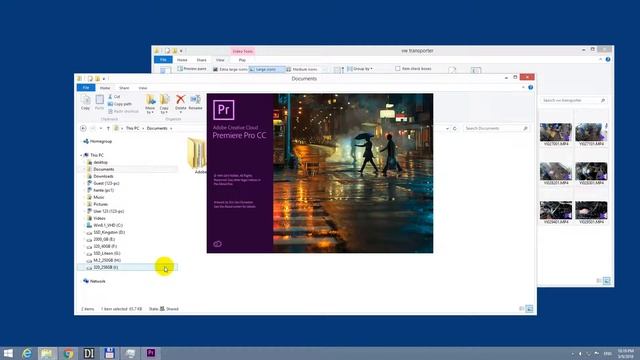Open the quick access toolbar dropdown in Documents
The height and width of the screenshot is (360, 640).
click(x=104, y=78)
